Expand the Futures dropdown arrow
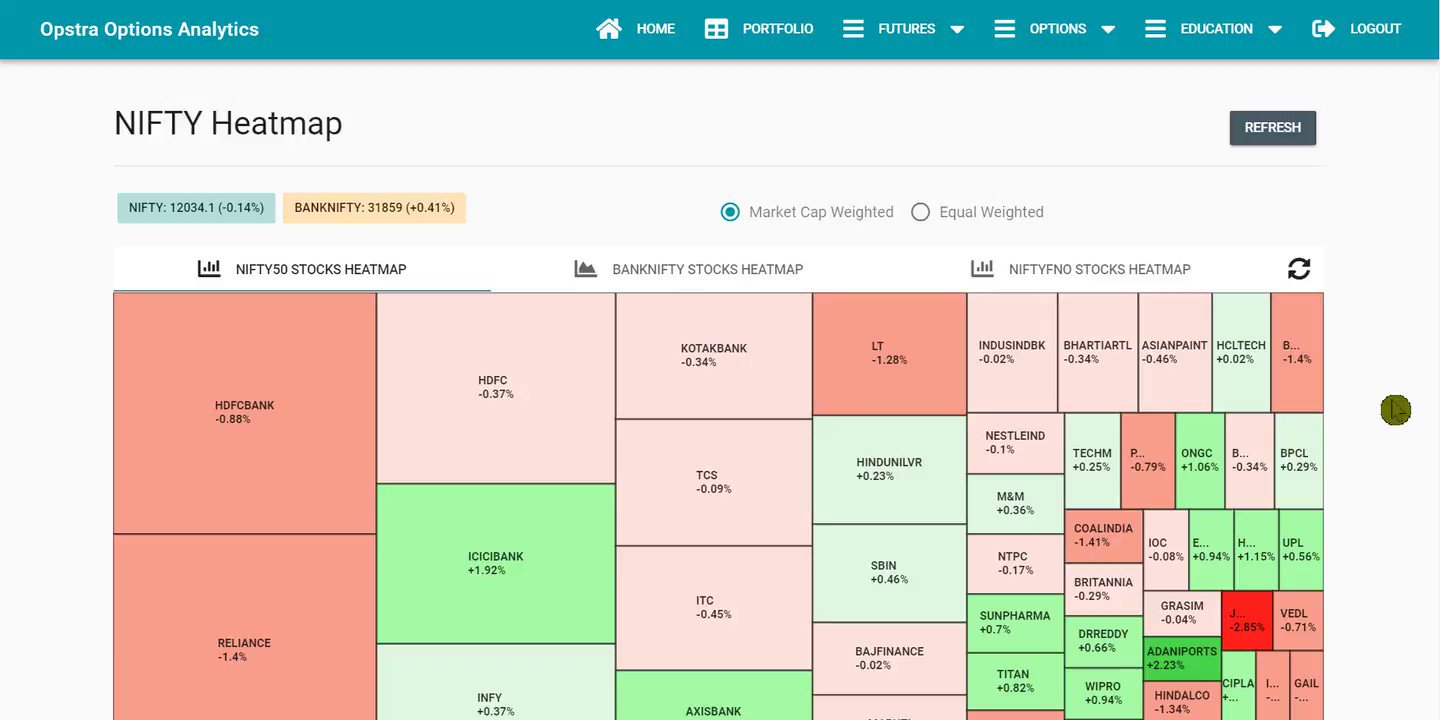This screenshot has height=720, width=1440. coord(957,30)
